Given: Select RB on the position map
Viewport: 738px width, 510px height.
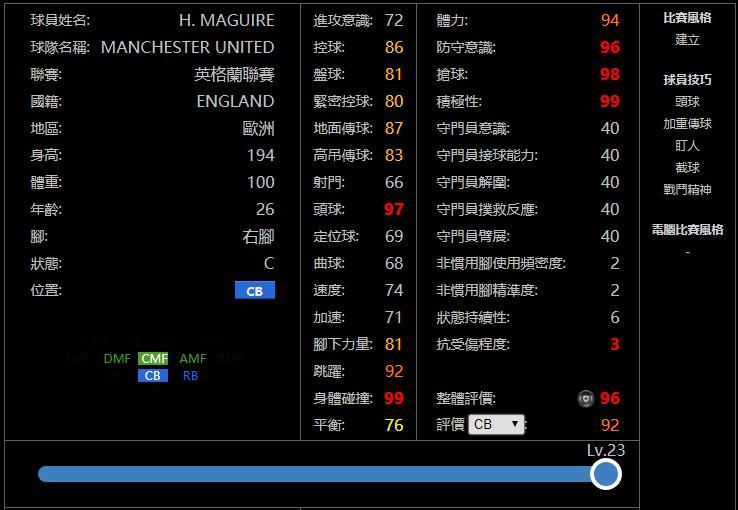Looking at the screenshot, I should coord(190,375).
